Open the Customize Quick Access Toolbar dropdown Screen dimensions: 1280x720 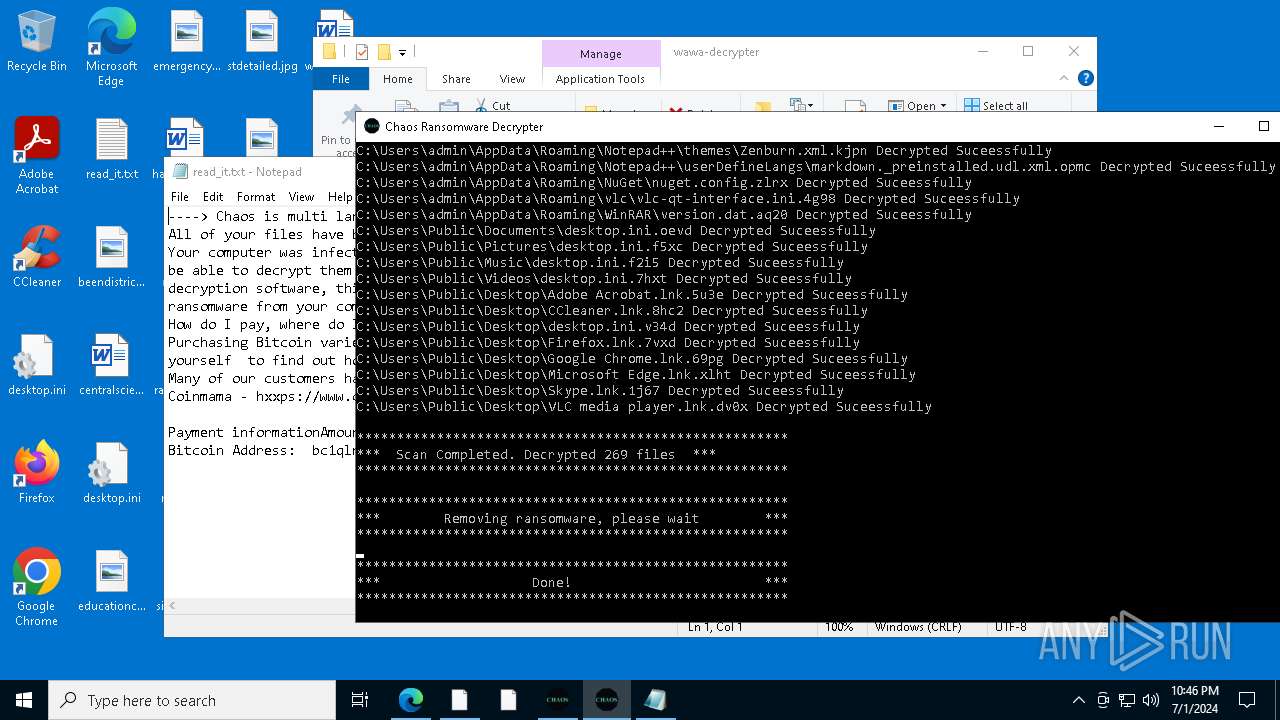[402, 52]
